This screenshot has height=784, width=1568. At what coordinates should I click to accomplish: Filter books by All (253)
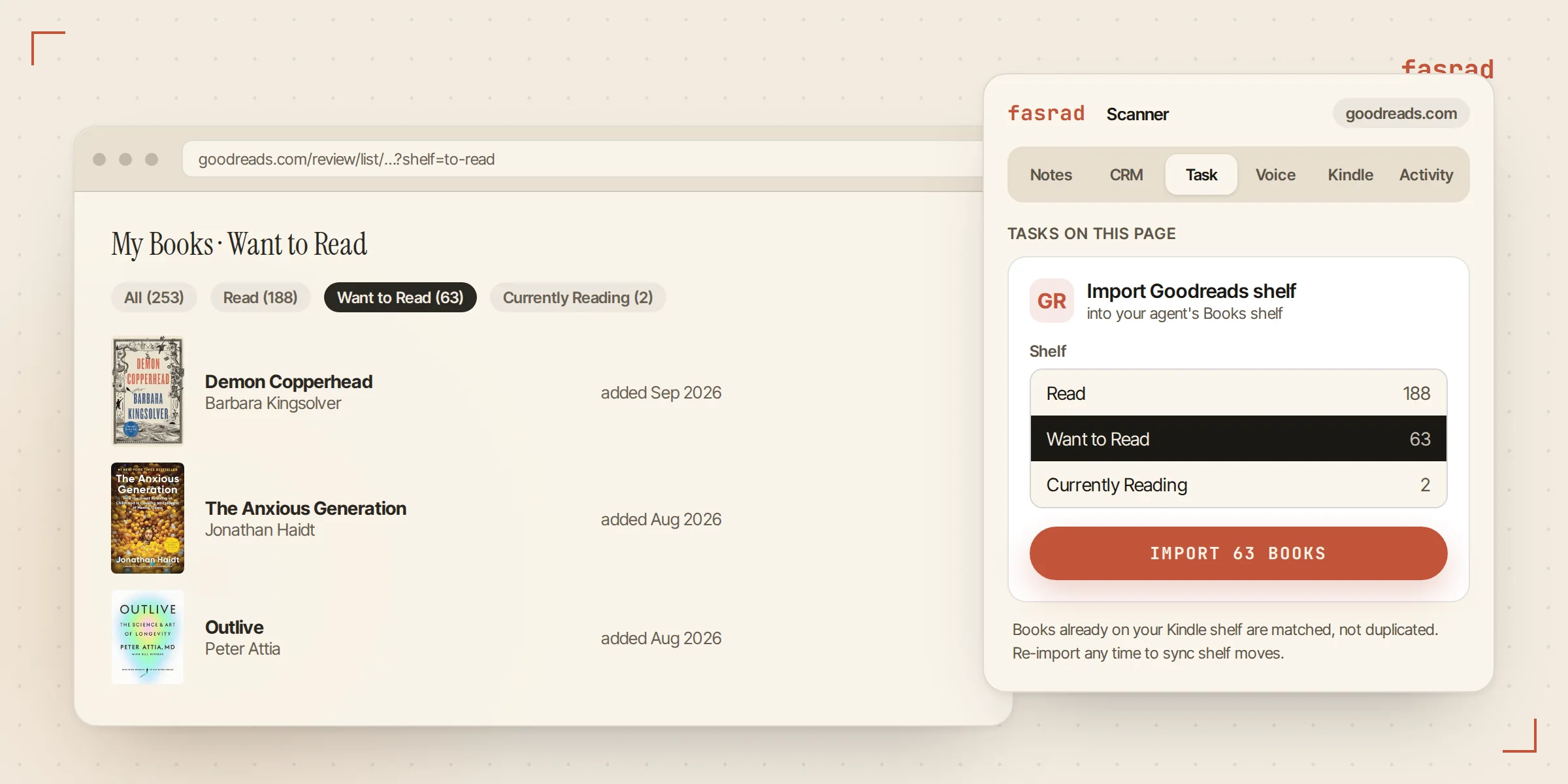pyautogui.click(x=154, y=297)
